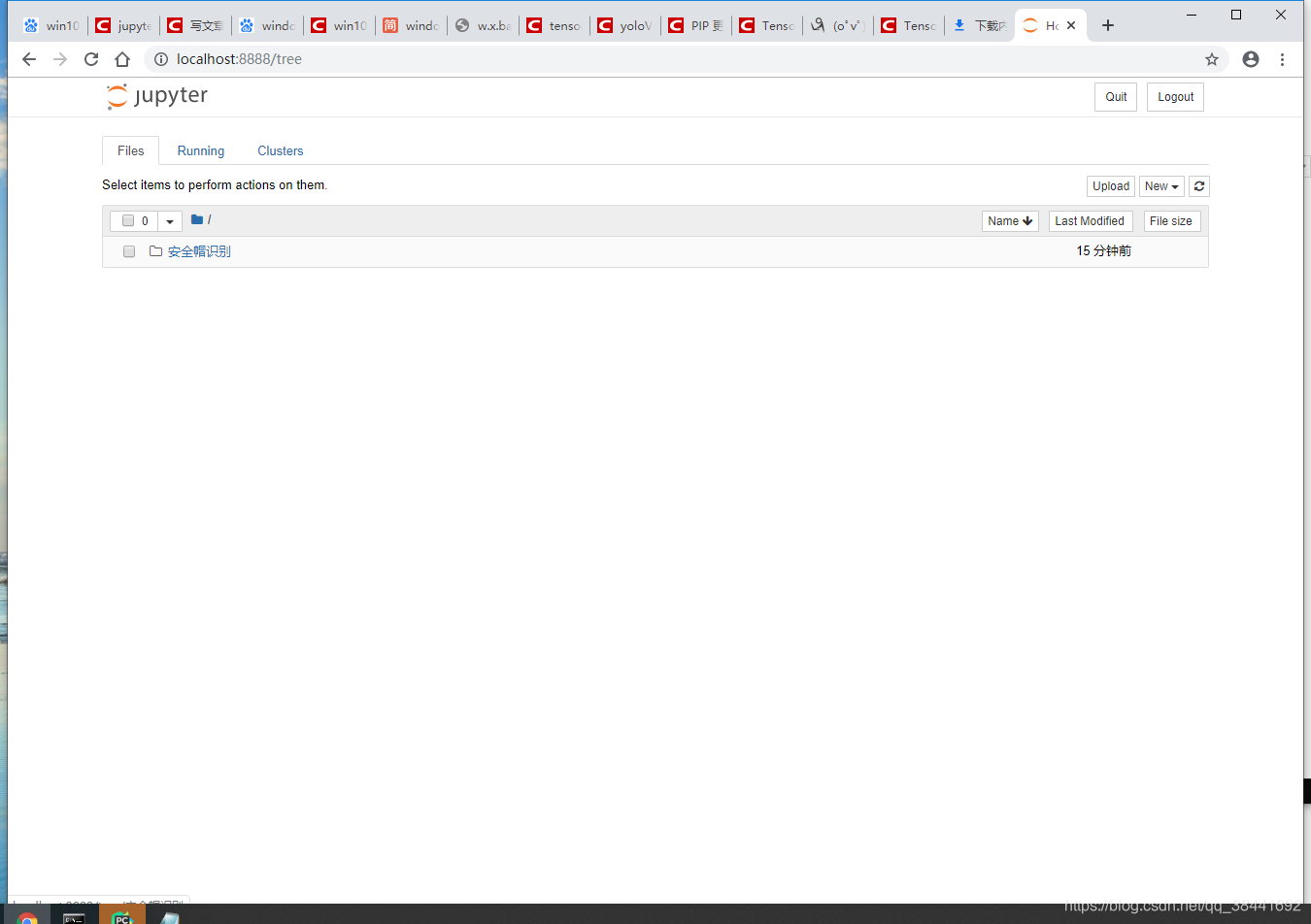Close the active Jupyter Home tab
1311x924 pixels.
tap(1071, 25)
